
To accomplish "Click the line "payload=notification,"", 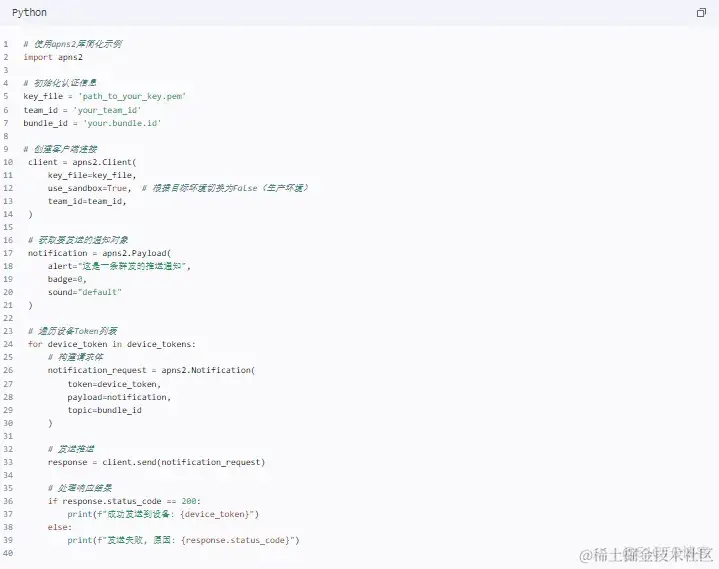I will point(119,397).
